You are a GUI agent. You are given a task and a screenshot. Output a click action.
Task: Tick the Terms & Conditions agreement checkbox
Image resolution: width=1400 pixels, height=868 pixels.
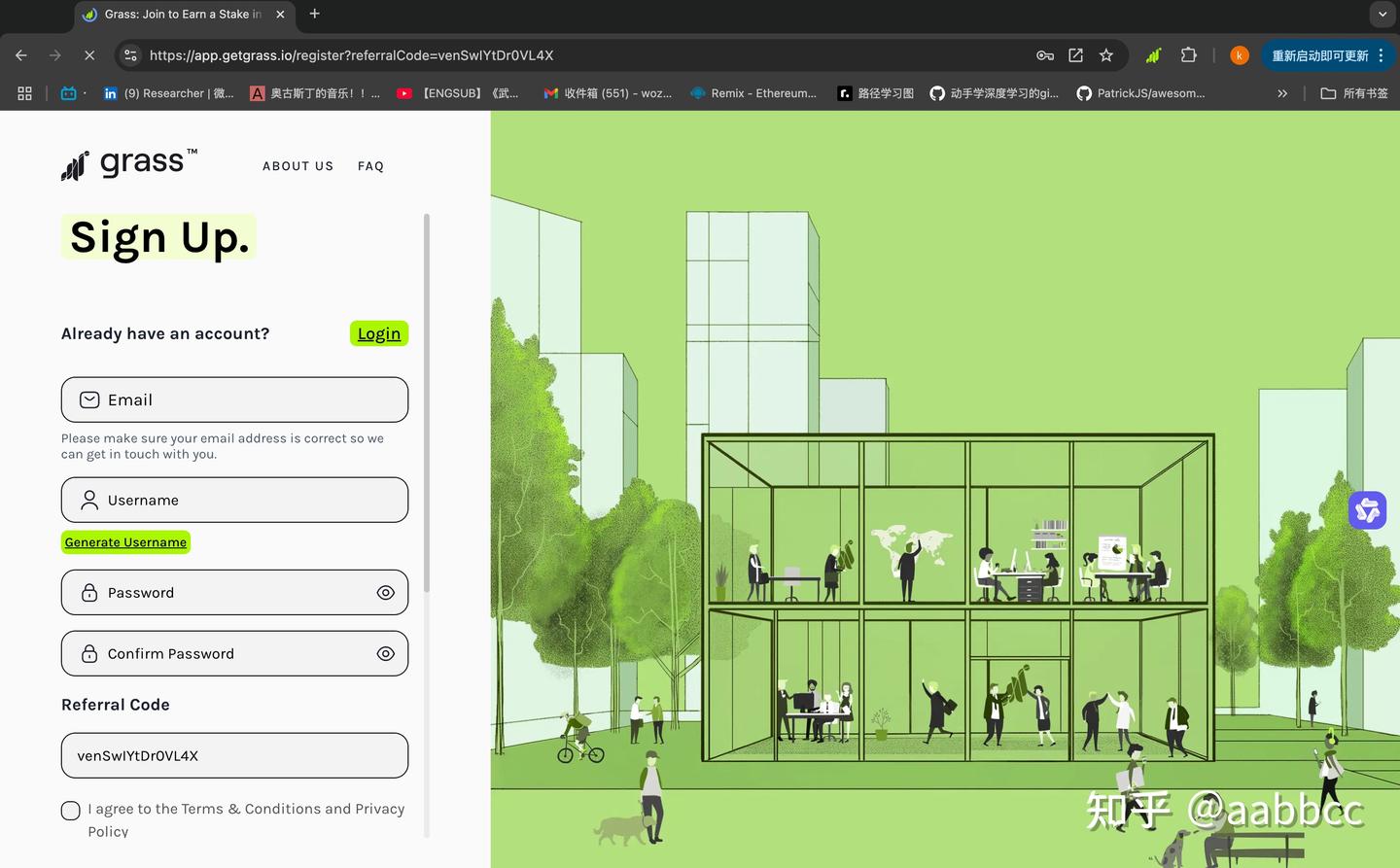click(70, 811)
